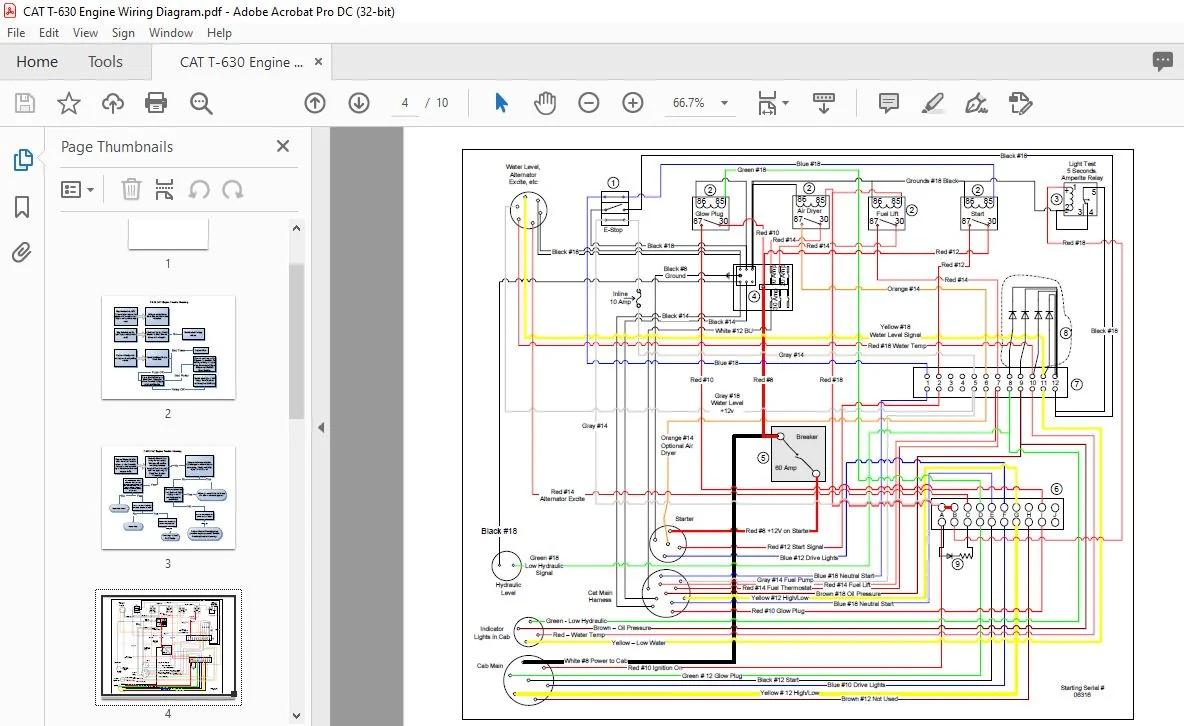Click the Save file icon
Image resolution: width=1184 pixels, height=726 pixels.
pyautogui.click(x=25, y=103)
